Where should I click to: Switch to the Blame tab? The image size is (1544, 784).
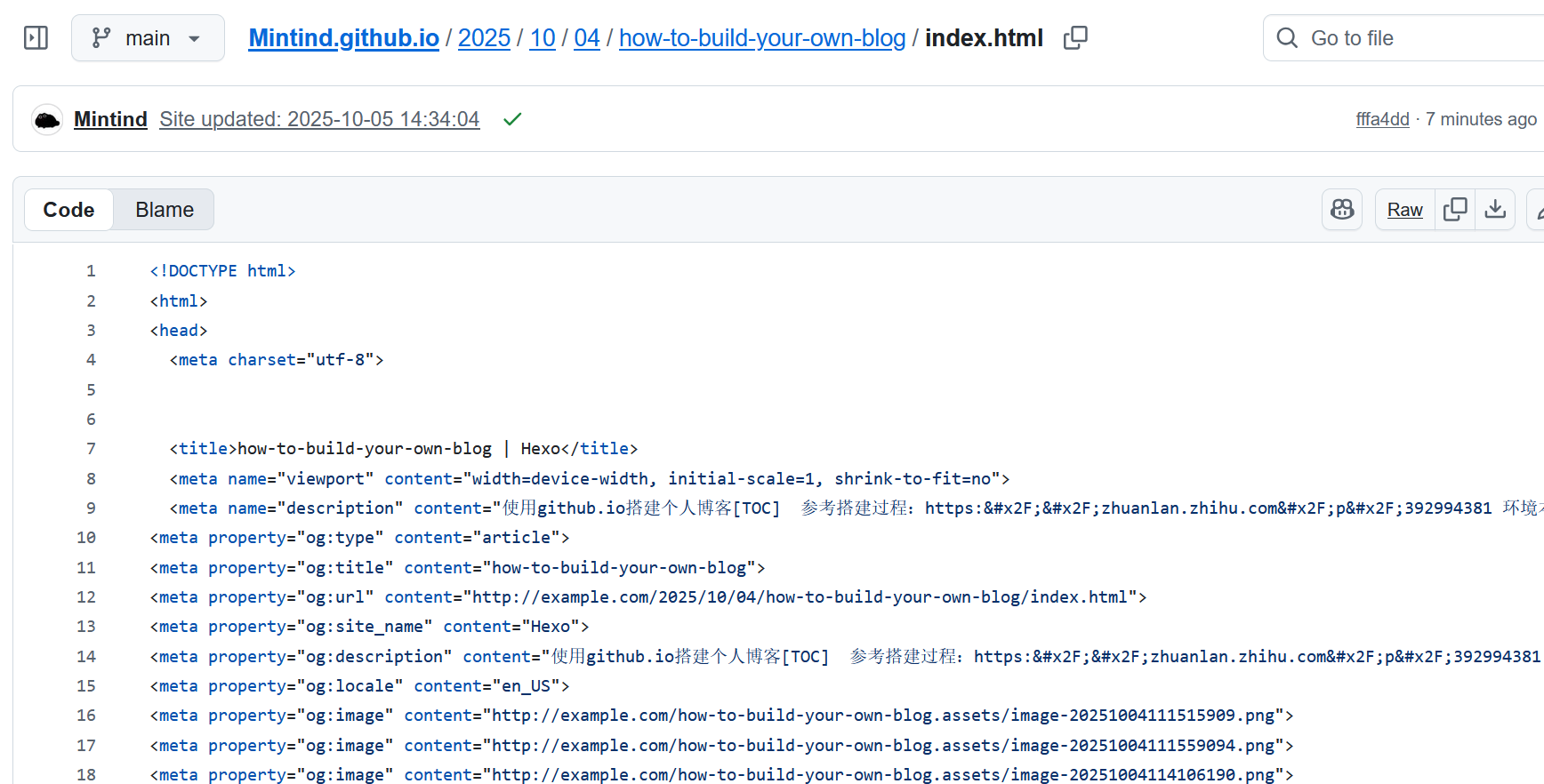(165, 210)
